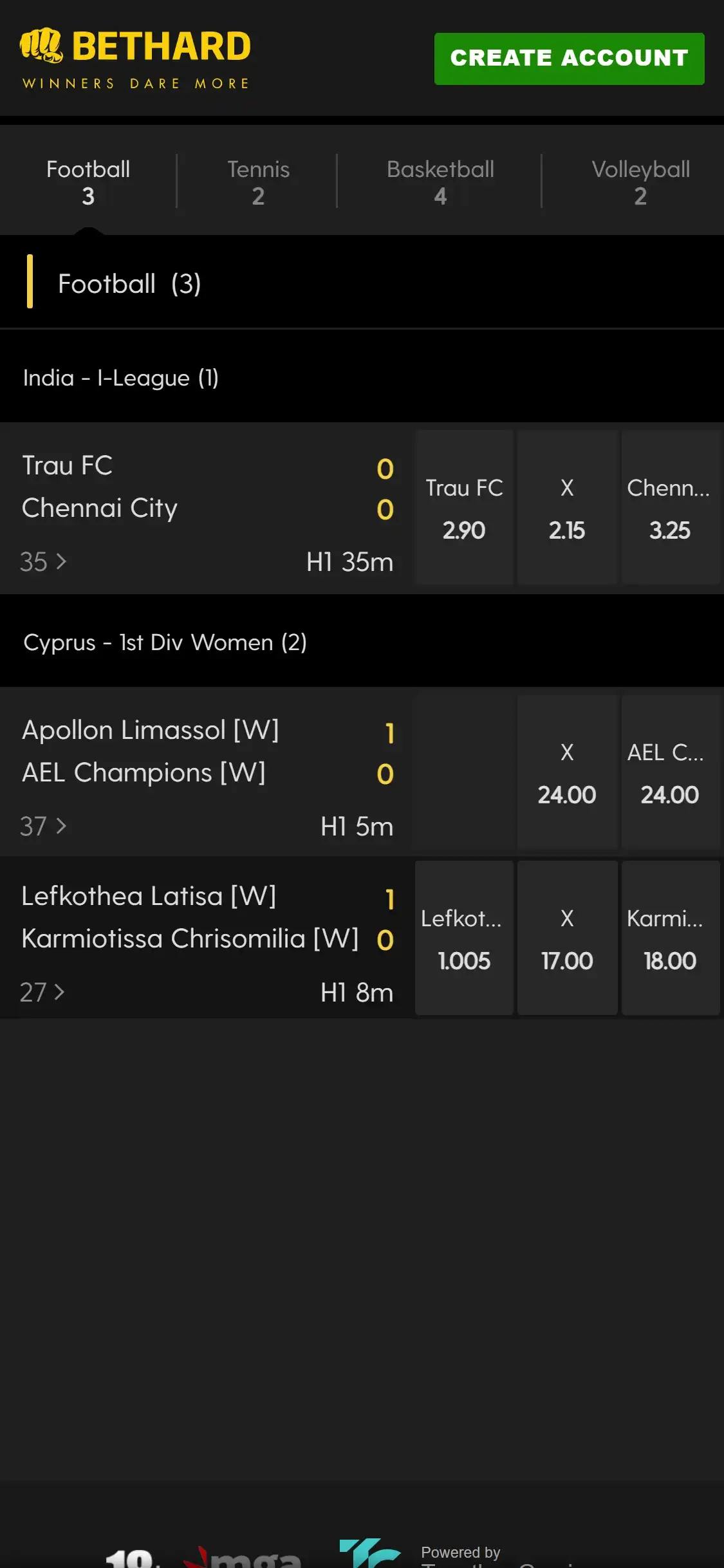
Task: Show 37 more markets for Apollon Limassol
Action: [43, 826]
